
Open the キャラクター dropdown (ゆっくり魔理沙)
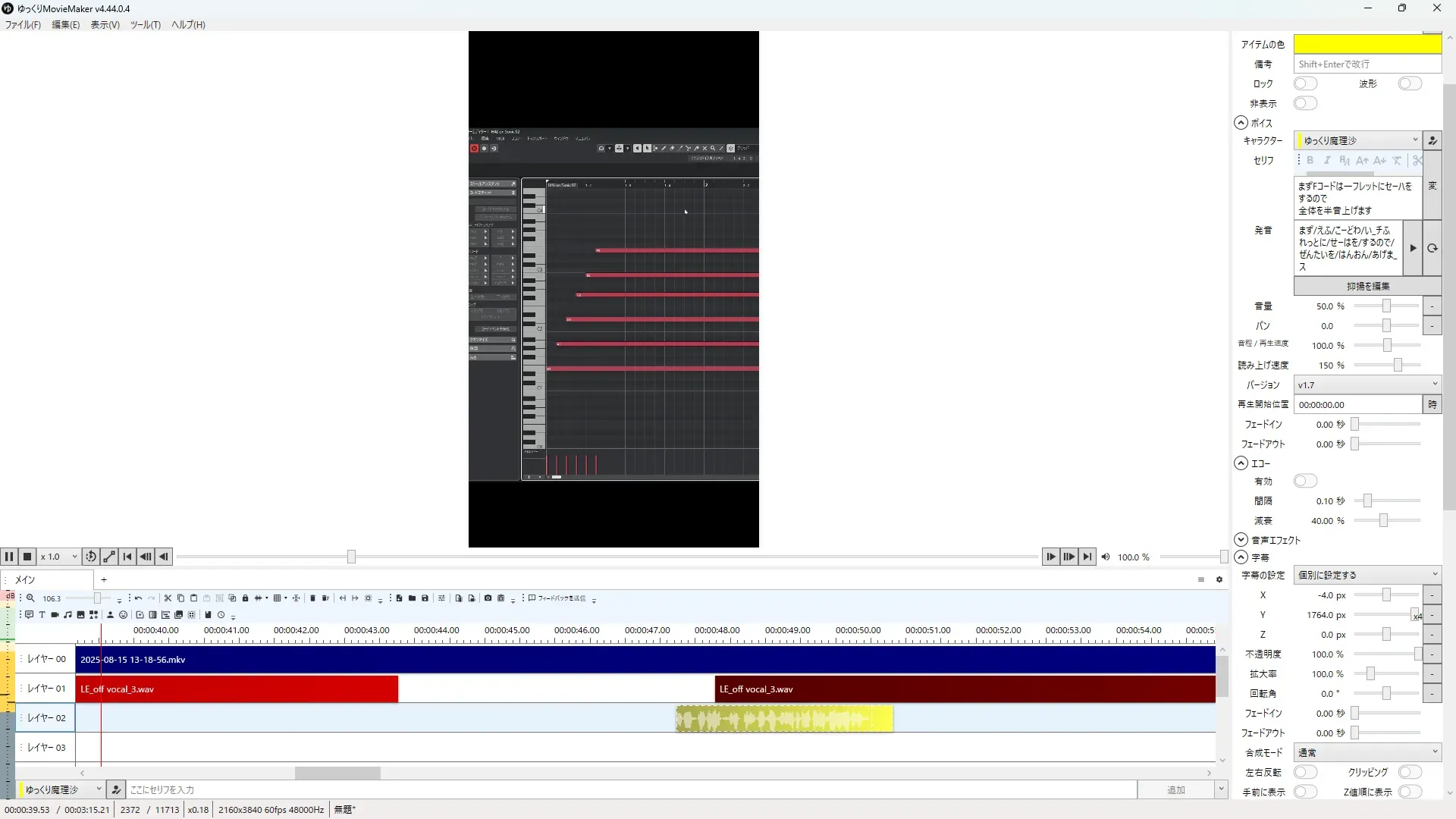coord(1357,140)
